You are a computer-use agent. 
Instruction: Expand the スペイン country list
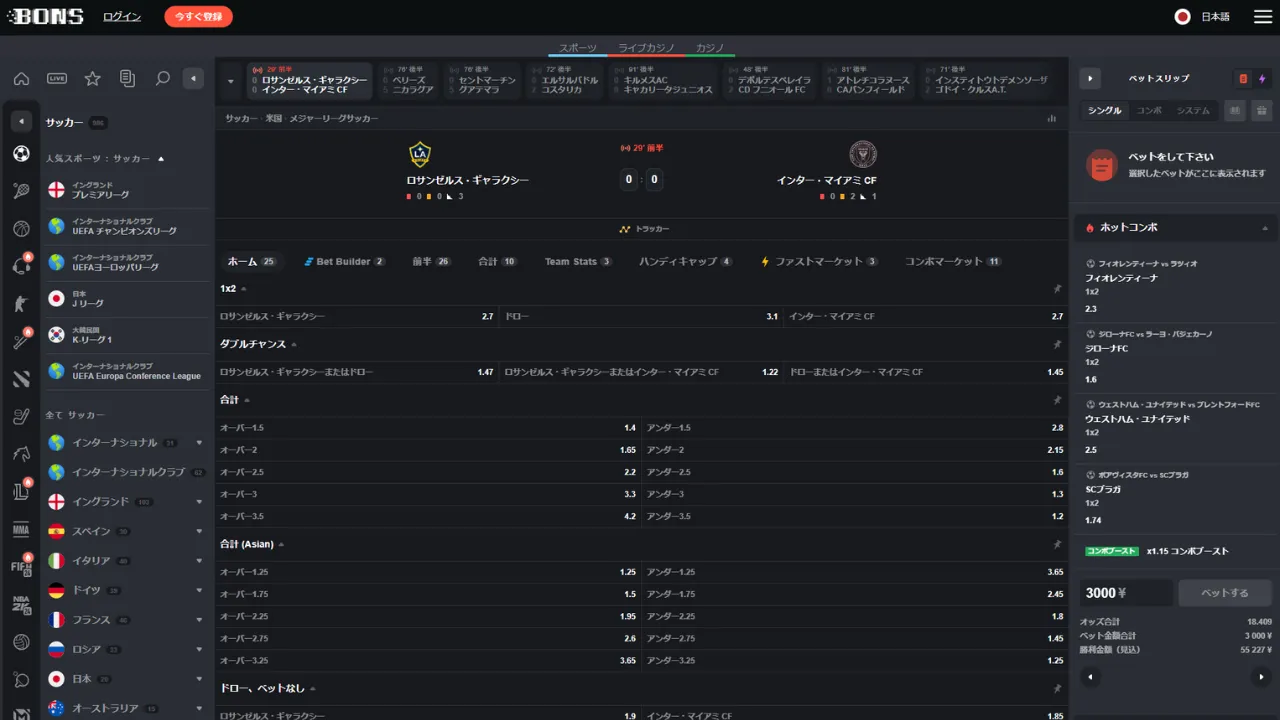click(x=199, y=531)
